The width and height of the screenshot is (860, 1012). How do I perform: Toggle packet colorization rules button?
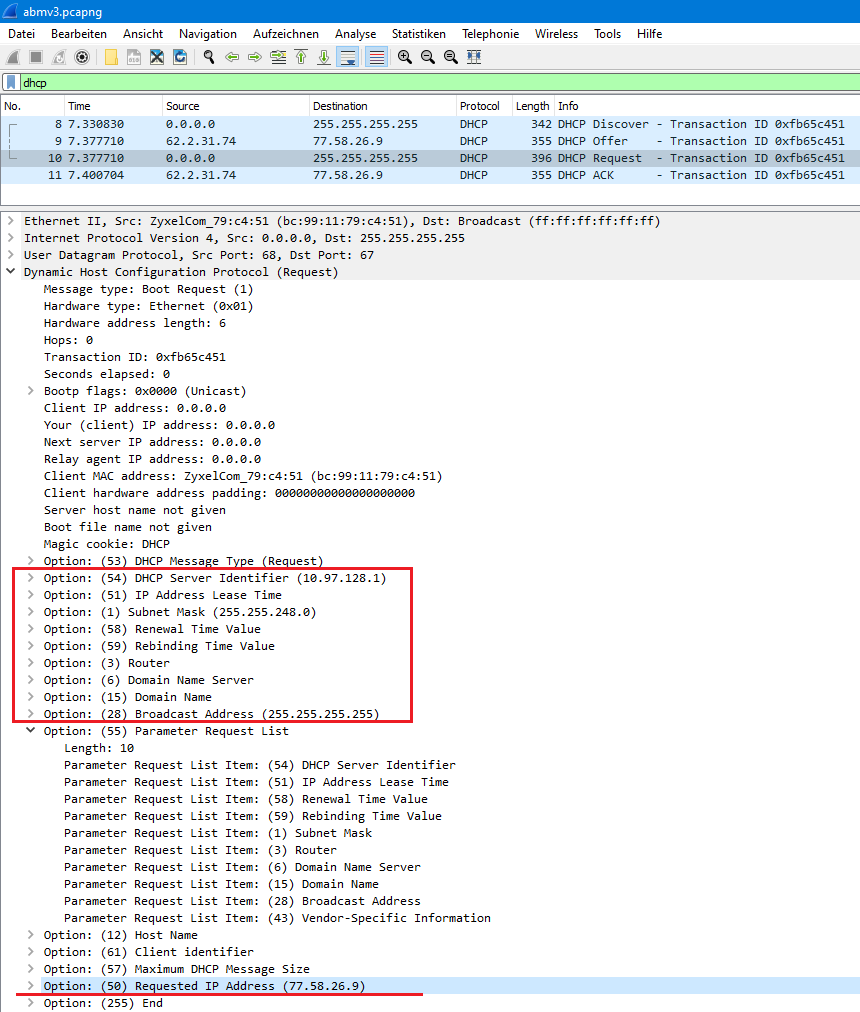(376, 57)
